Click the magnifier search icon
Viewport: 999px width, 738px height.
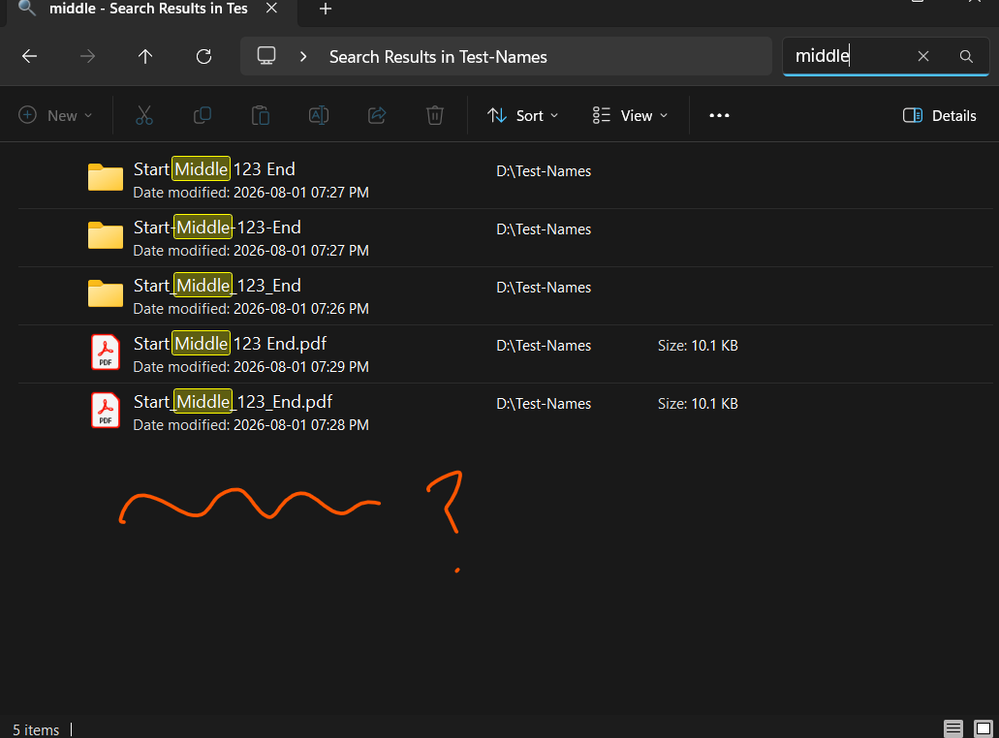click(966, 56)
